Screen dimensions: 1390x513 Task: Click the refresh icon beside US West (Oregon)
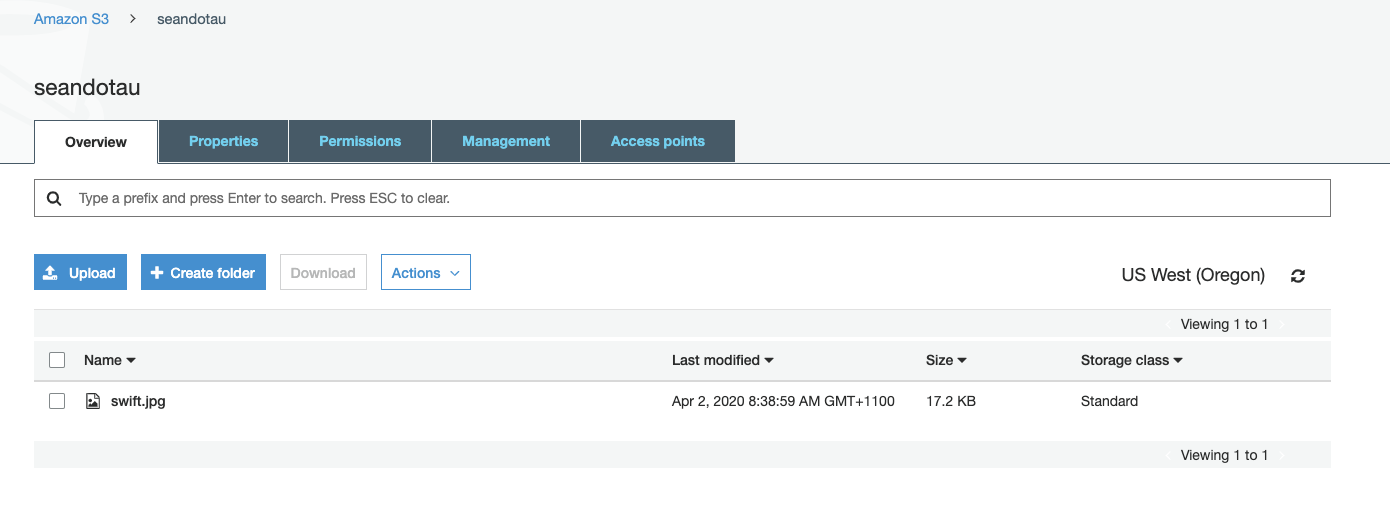pyautogui.click(x=1298, y=276)
